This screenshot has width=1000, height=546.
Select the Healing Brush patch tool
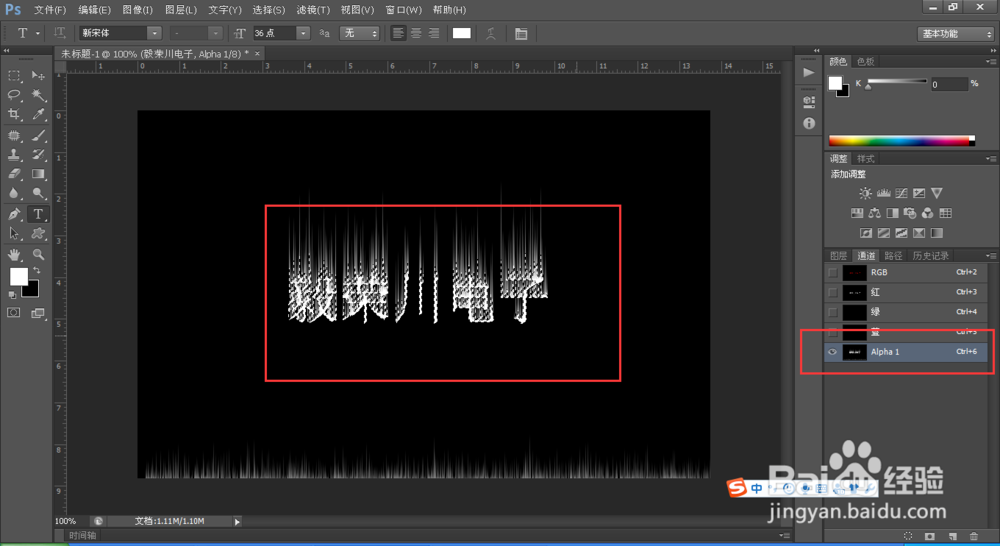coord(14,135)
